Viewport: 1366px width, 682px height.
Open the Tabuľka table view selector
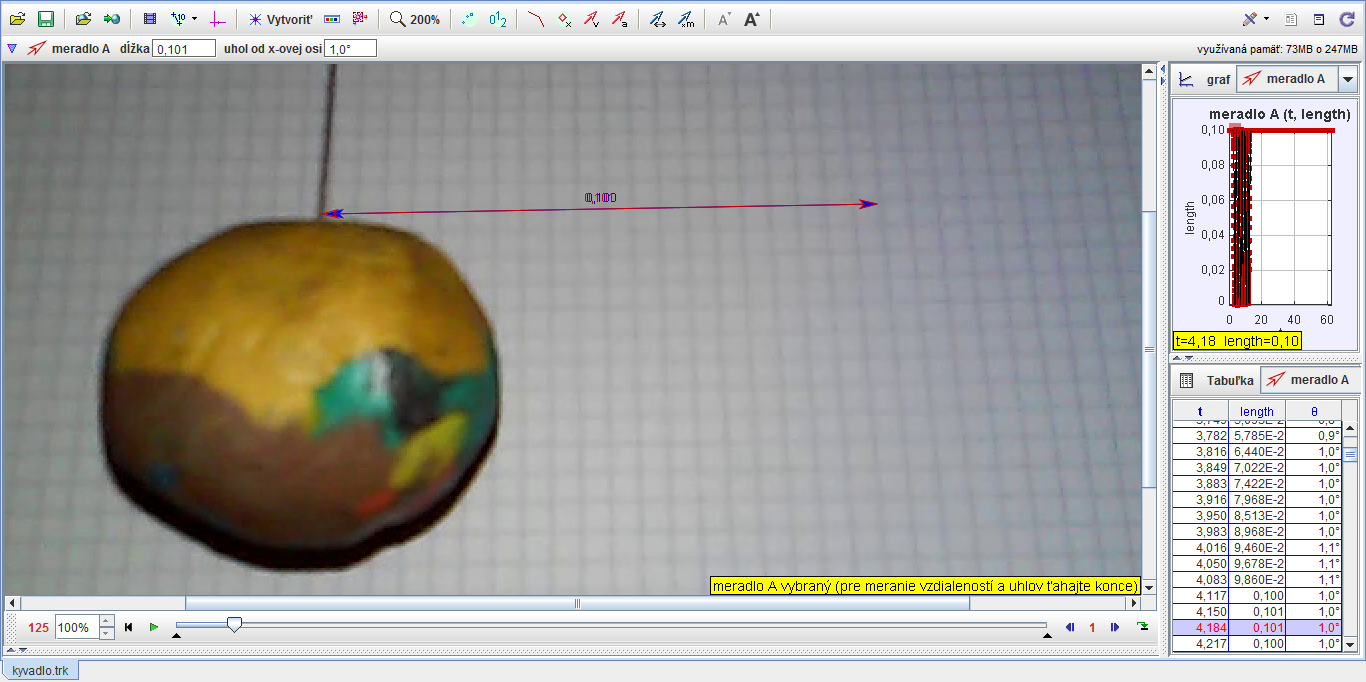point(1216,380)
